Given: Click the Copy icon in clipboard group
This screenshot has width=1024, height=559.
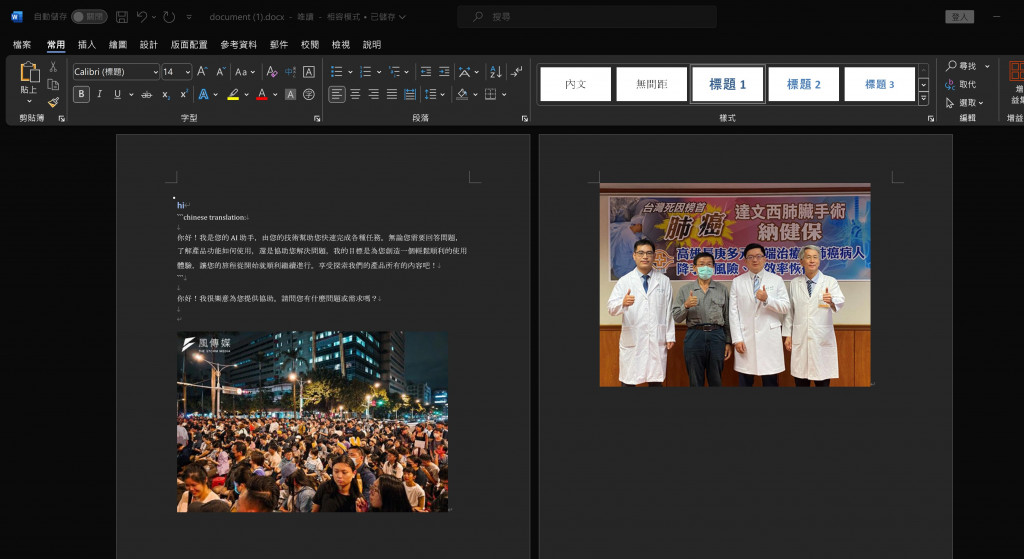Looking at the screenshot, I should [x=53, y=84].
